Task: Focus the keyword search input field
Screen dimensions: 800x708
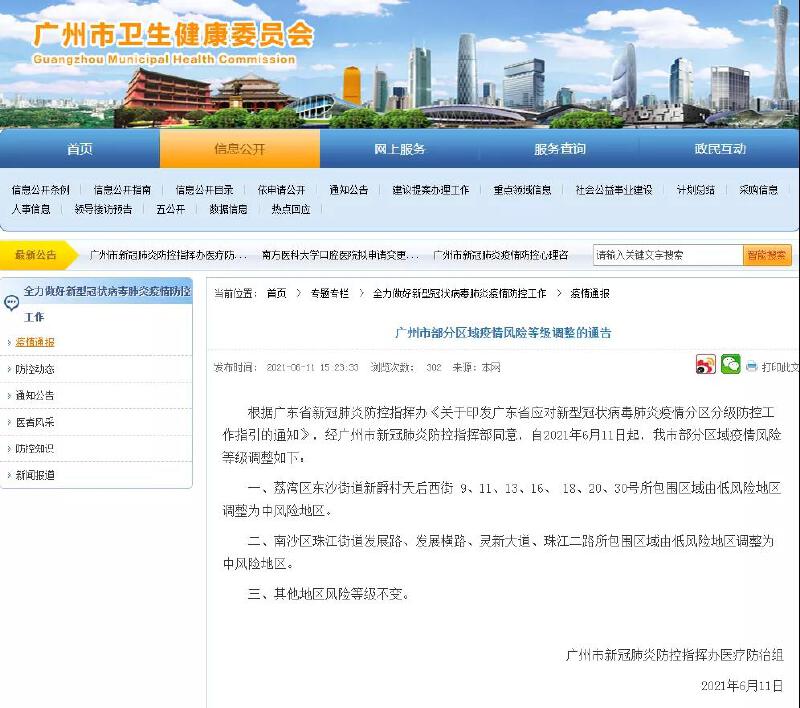Action: point(667,255)
